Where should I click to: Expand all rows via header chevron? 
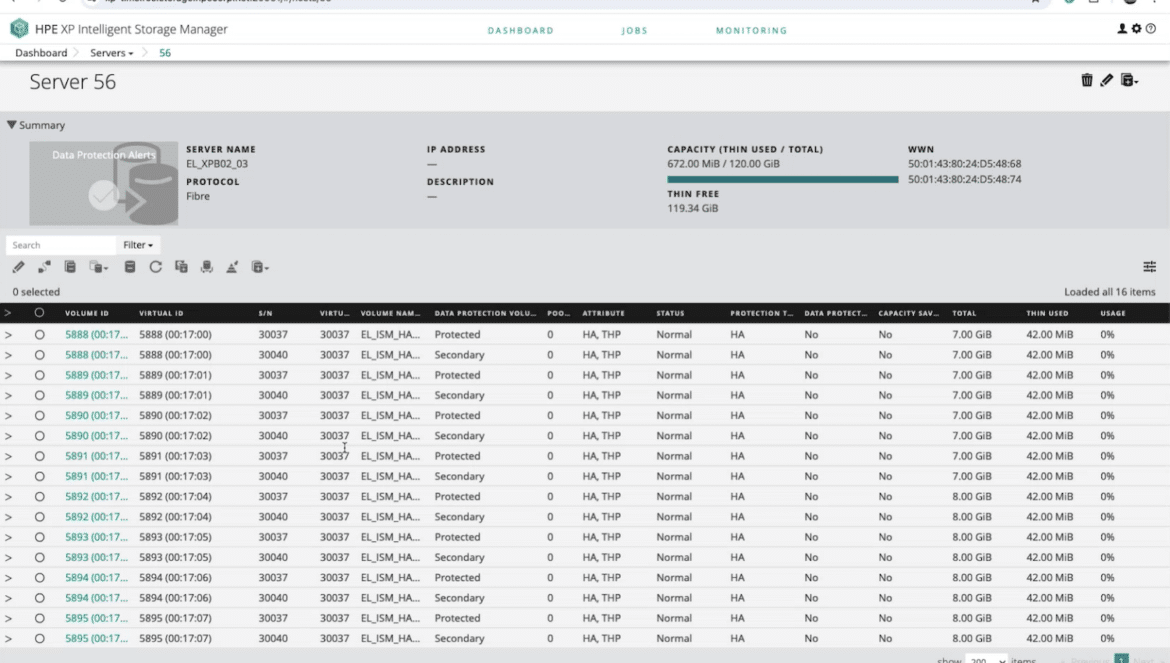pos(7,313)
